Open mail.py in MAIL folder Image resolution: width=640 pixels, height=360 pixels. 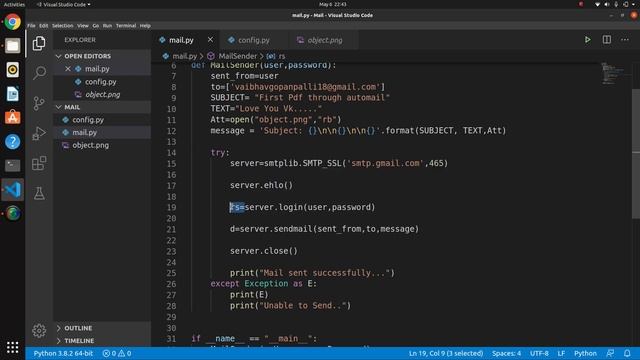coord(102,132)
